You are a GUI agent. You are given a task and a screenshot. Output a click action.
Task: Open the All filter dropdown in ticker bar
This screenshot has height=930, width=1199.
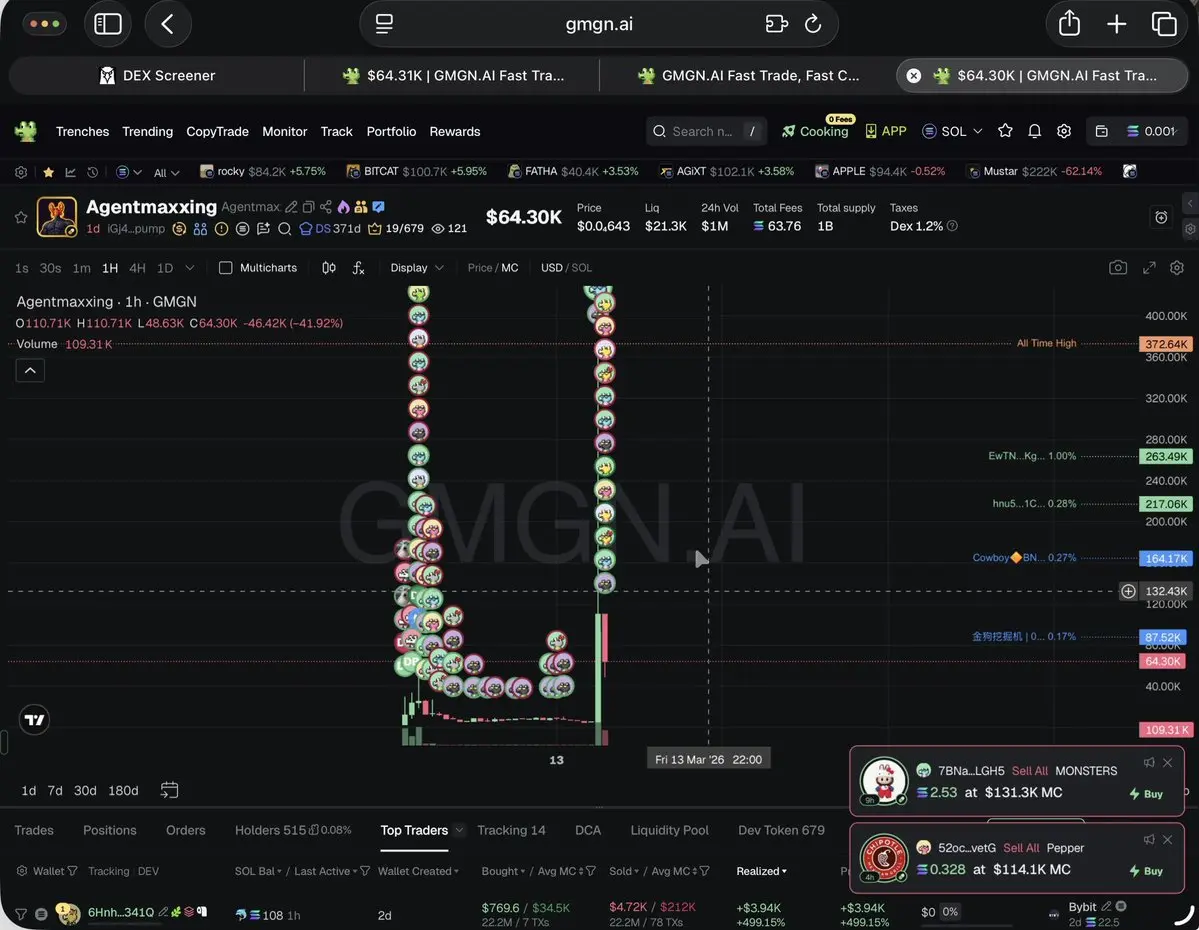point(166,173)
